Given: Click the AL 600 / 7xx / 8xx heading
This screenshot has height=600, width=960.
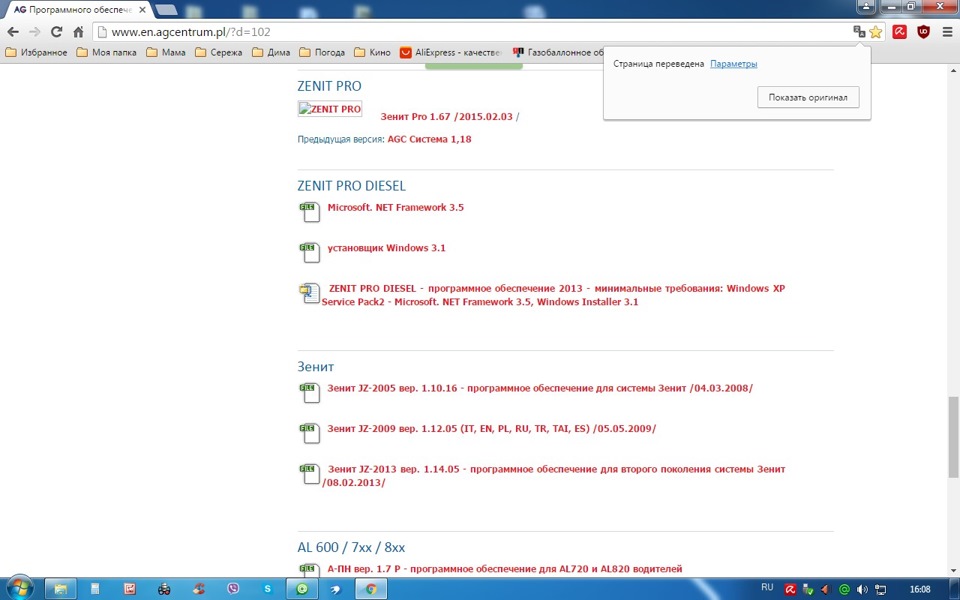Looking at the screenshot, I should 351,547.
